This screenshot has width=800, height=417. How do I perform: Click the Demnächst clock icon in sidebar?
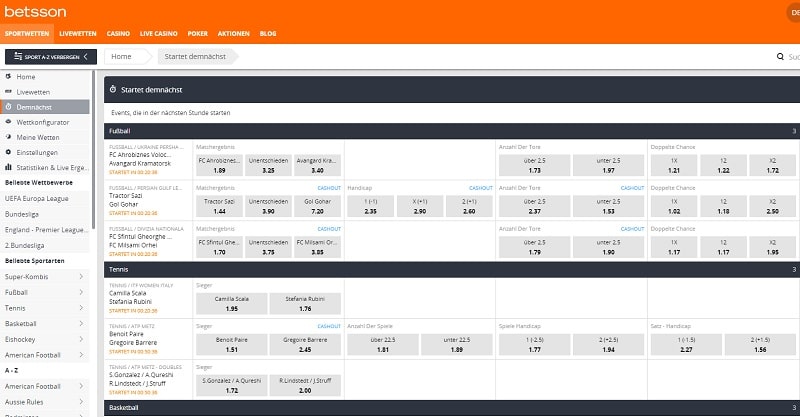coord(8,107)
